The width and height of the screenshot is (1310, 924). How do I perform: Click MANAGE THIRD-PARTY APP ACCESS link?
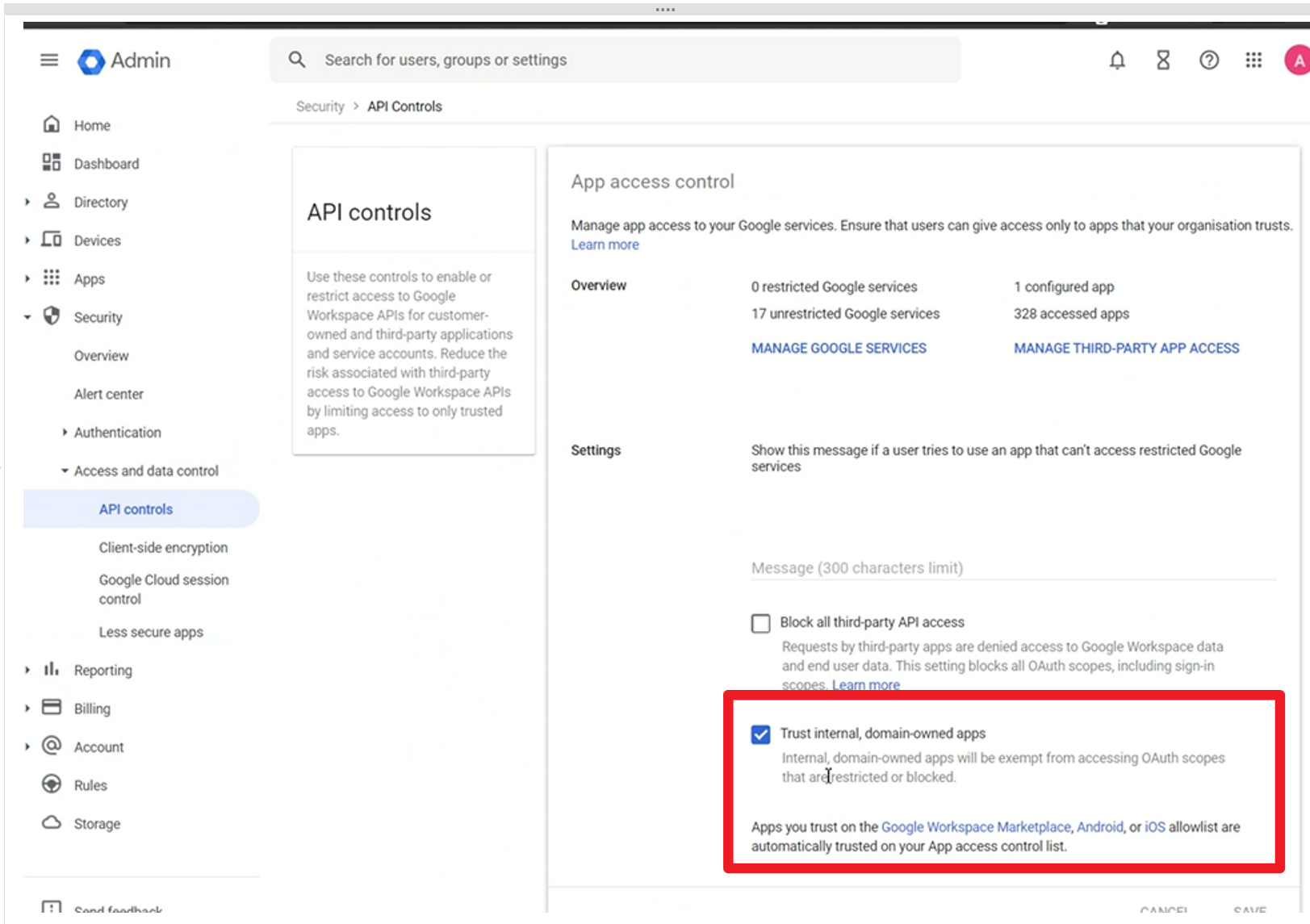coord(1126,349)
